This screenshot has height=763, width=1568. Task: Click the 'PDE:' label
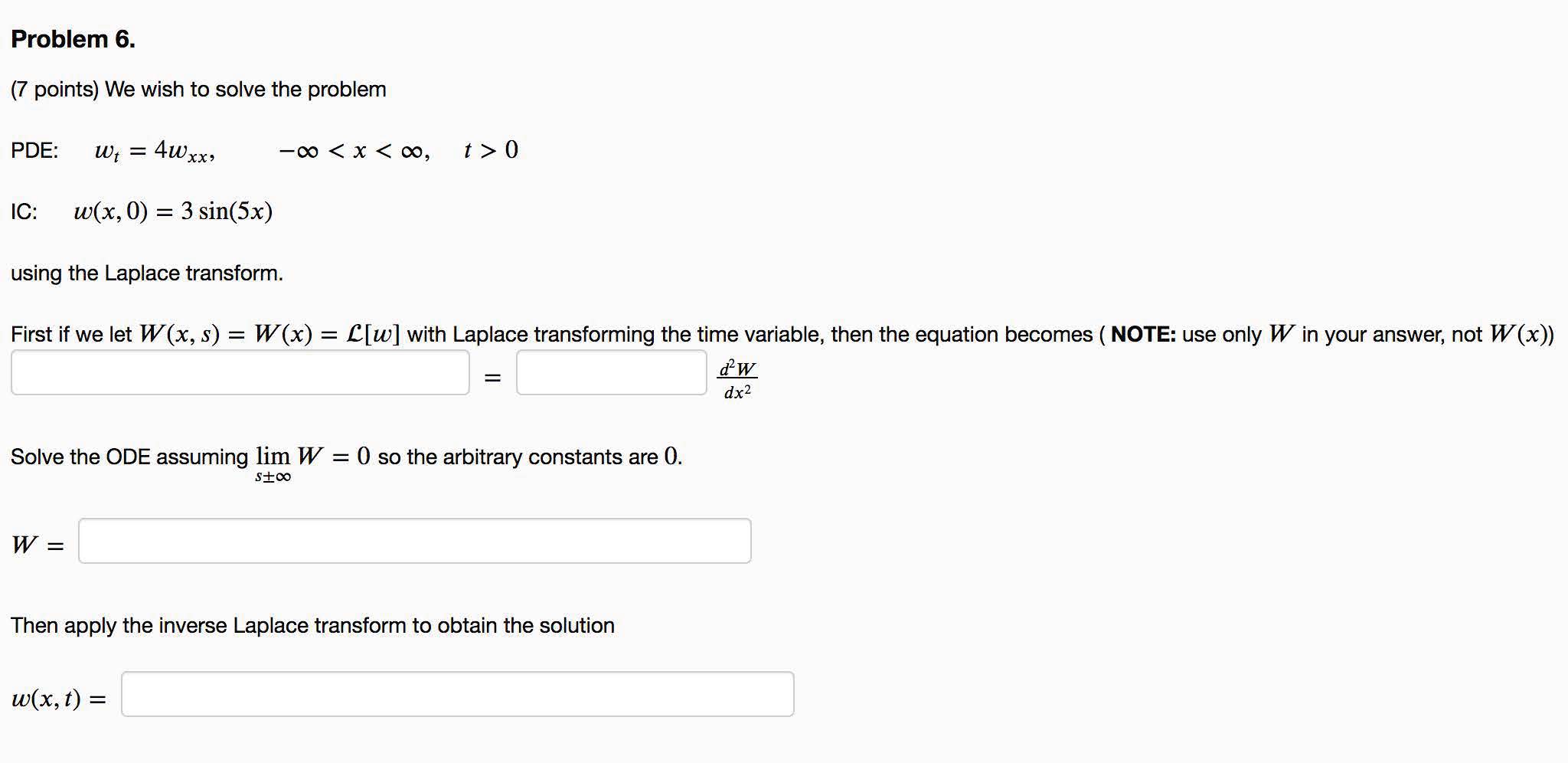pyautogui.click(x=34, y=151)
